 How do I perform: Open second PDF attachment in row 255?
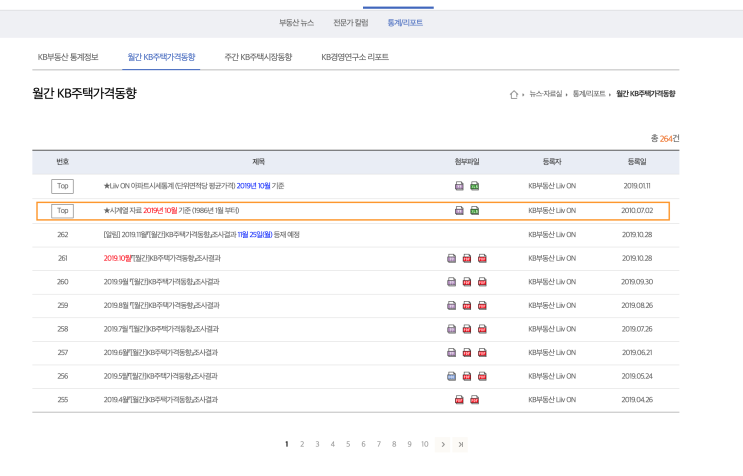474,400
